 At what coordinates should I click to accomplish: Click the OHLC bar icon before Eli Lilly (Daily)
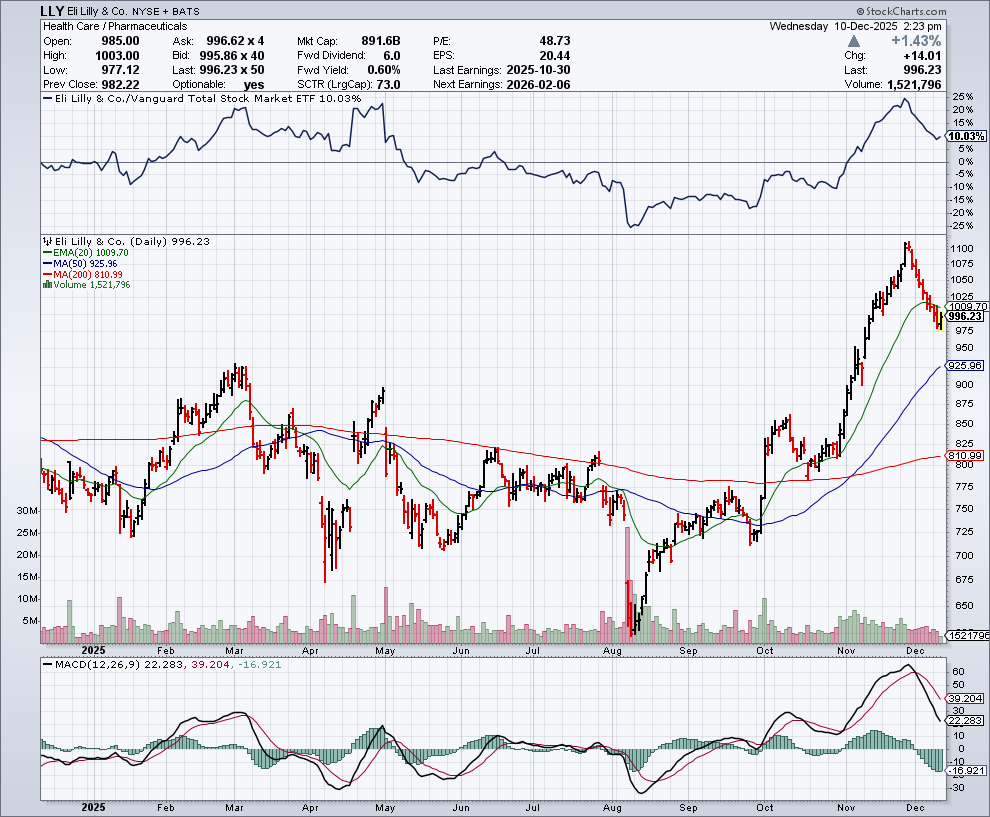(45, 241)
